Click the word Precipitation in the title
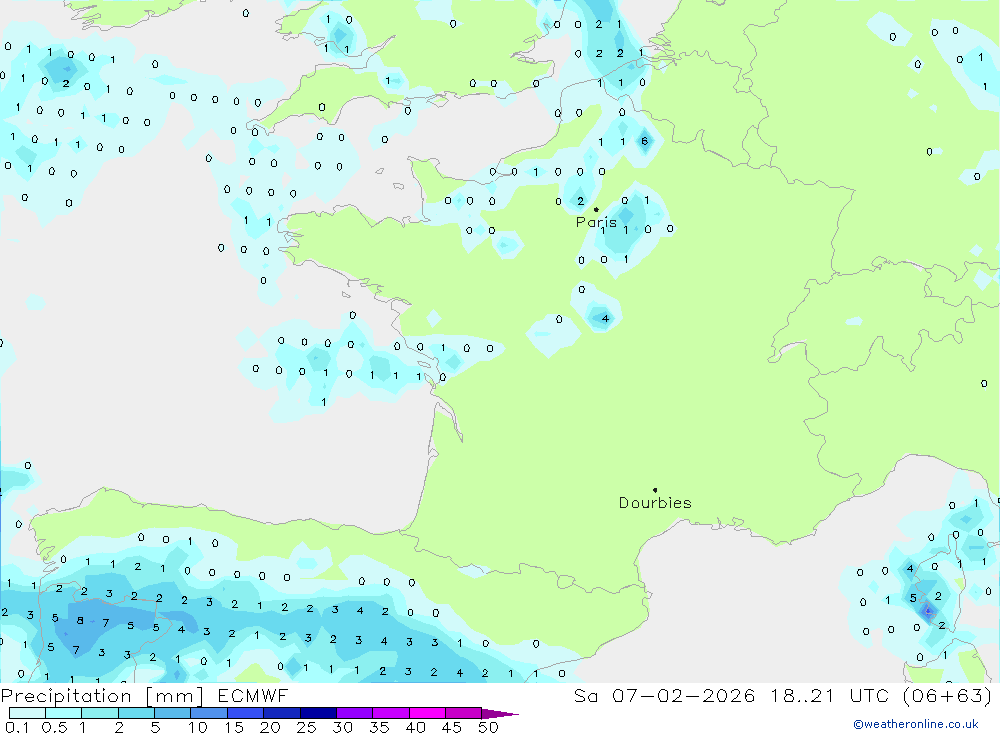Screen dimensions: 1000x733 point(66,695)
